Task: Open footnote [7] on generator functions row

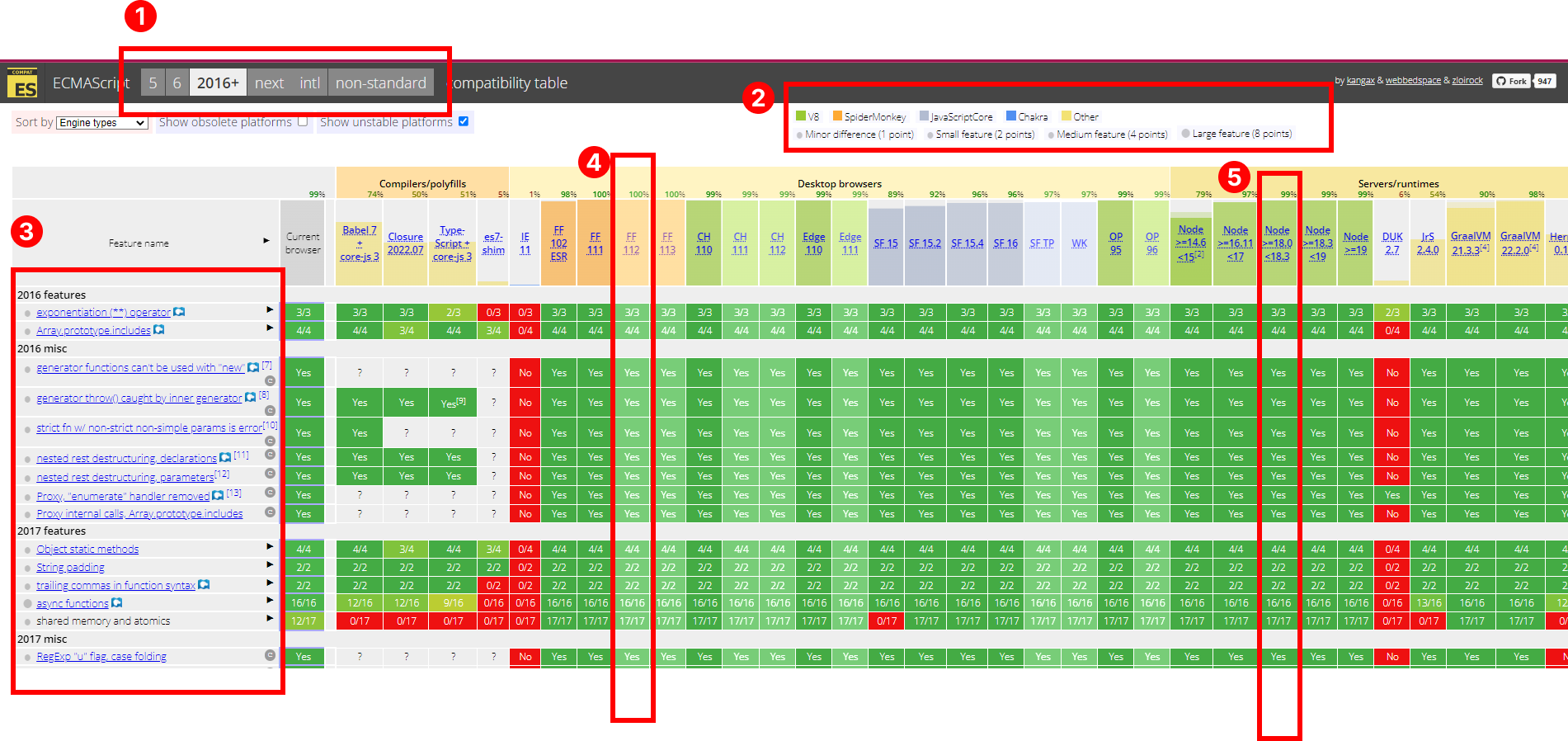Action: tap(266, 365)
